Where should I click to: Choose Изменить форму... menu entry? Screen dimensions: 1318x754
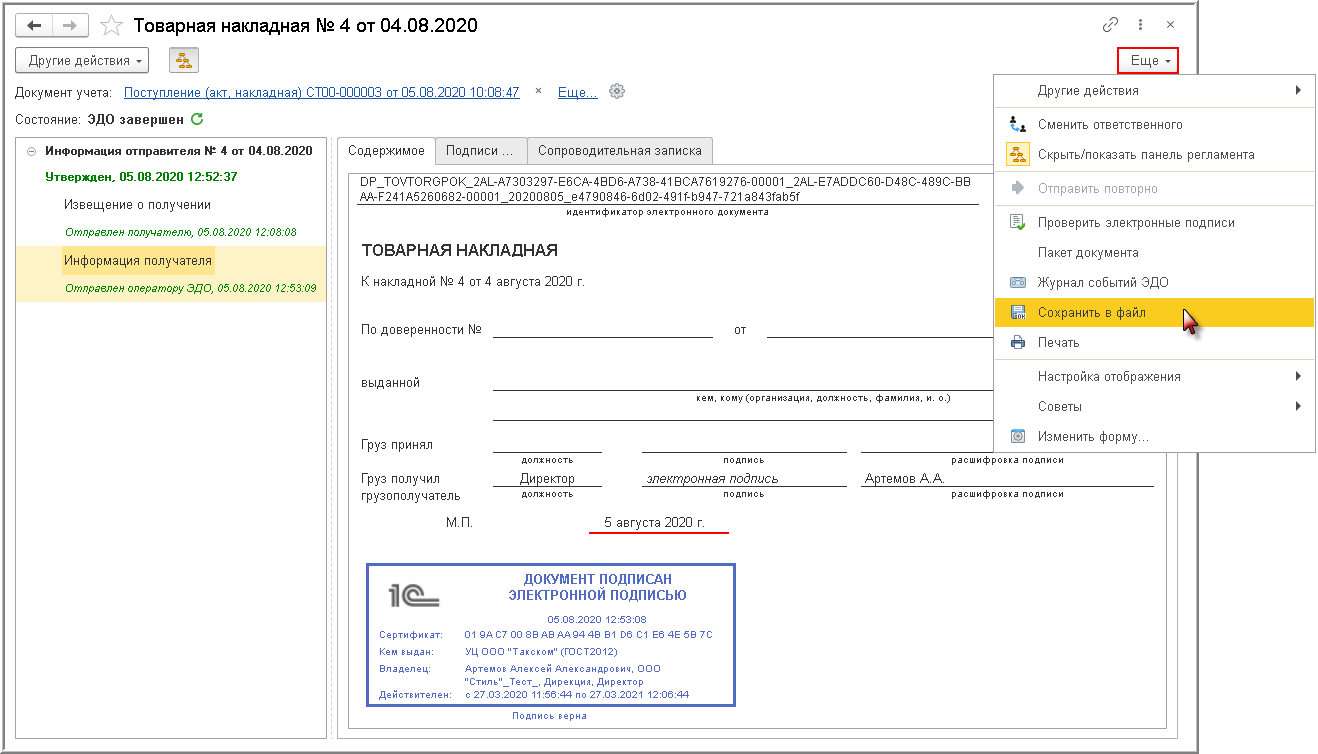point(1155,437)
